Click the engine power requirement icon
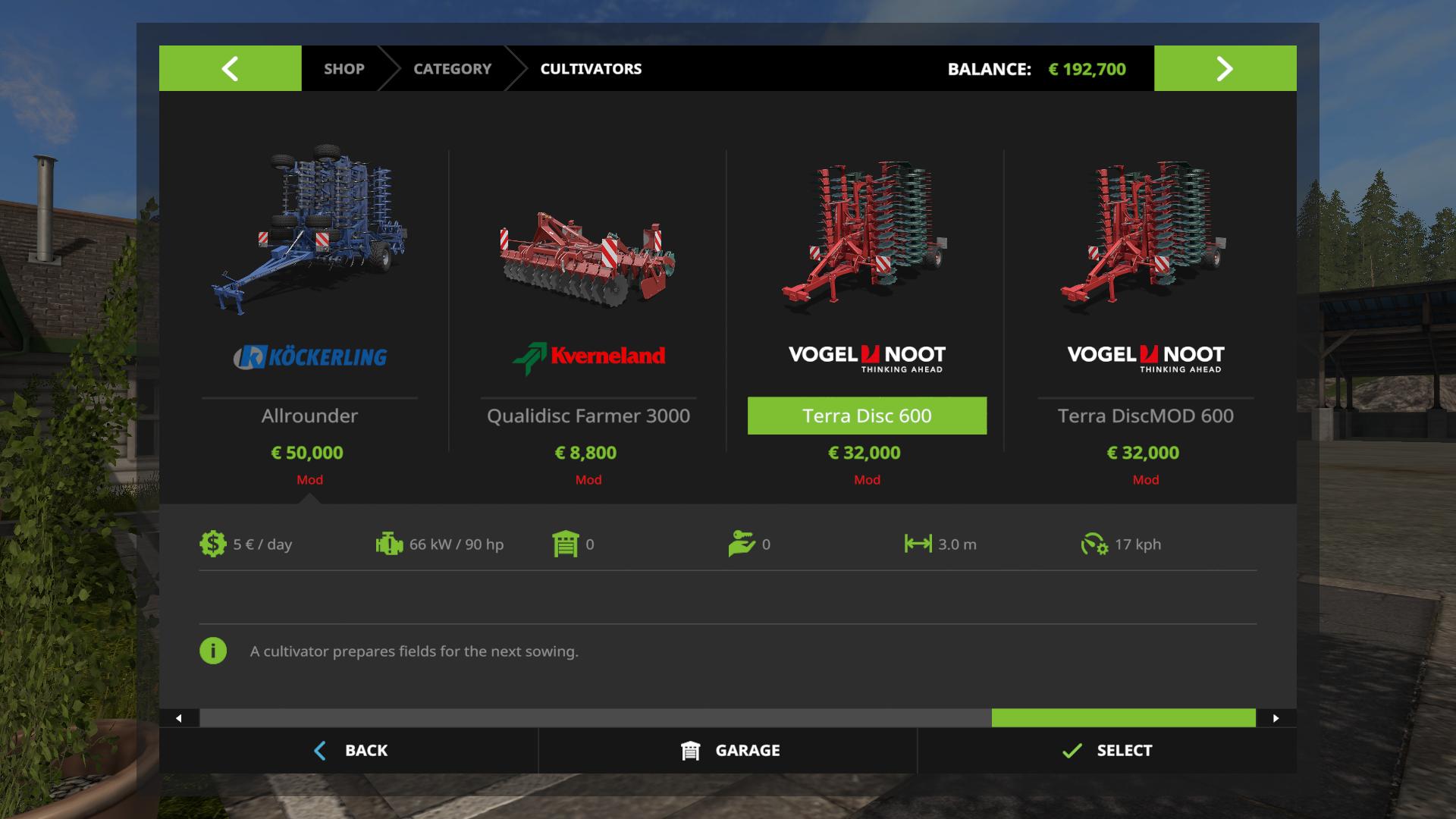The width and height of the screenshot is (1456, 819). tap(389, 544)
